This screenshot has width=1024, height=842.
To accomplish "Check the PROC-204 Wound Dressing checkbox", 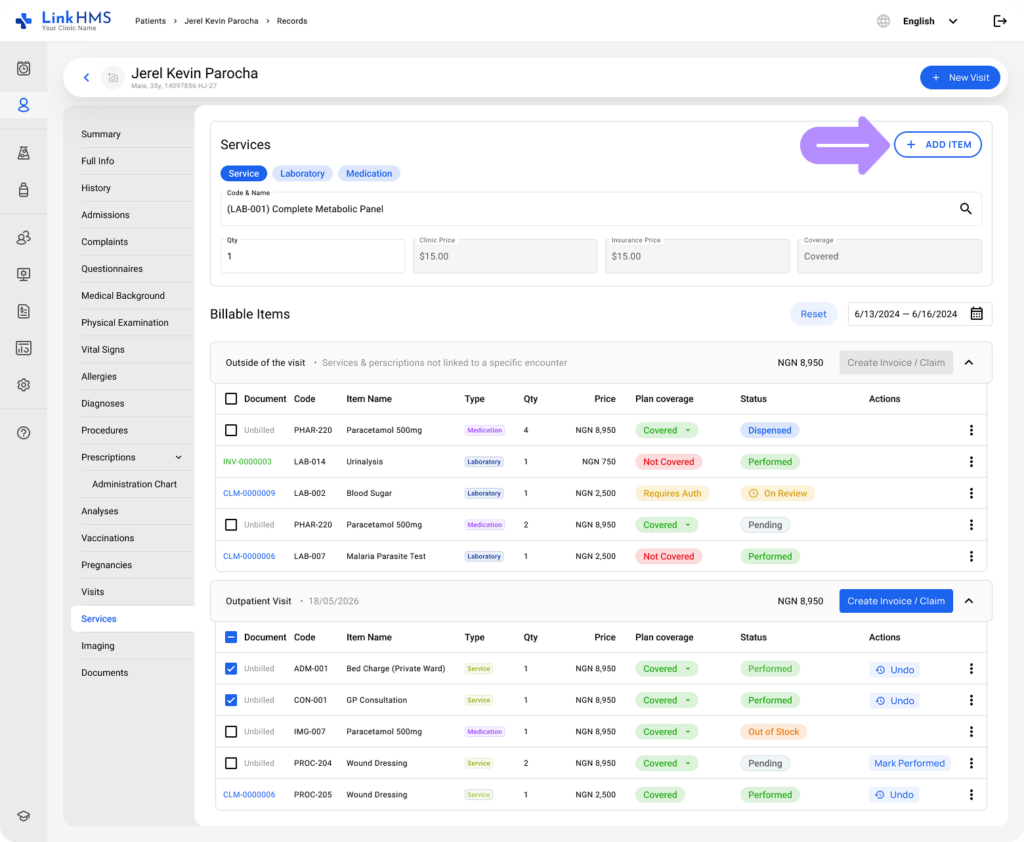I will coord(231,763).
